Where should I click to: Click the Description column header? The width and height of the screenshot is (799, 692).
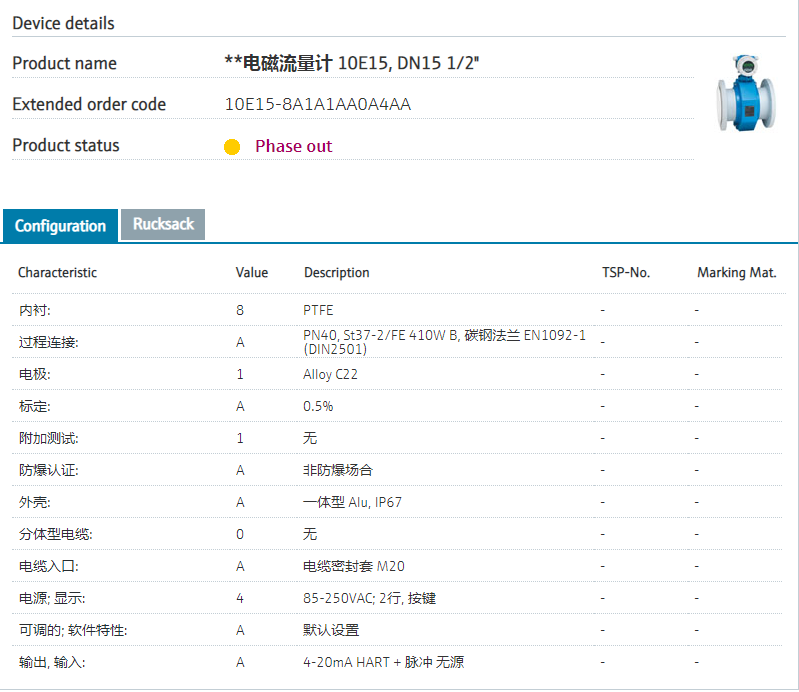(x=336, y=272)
